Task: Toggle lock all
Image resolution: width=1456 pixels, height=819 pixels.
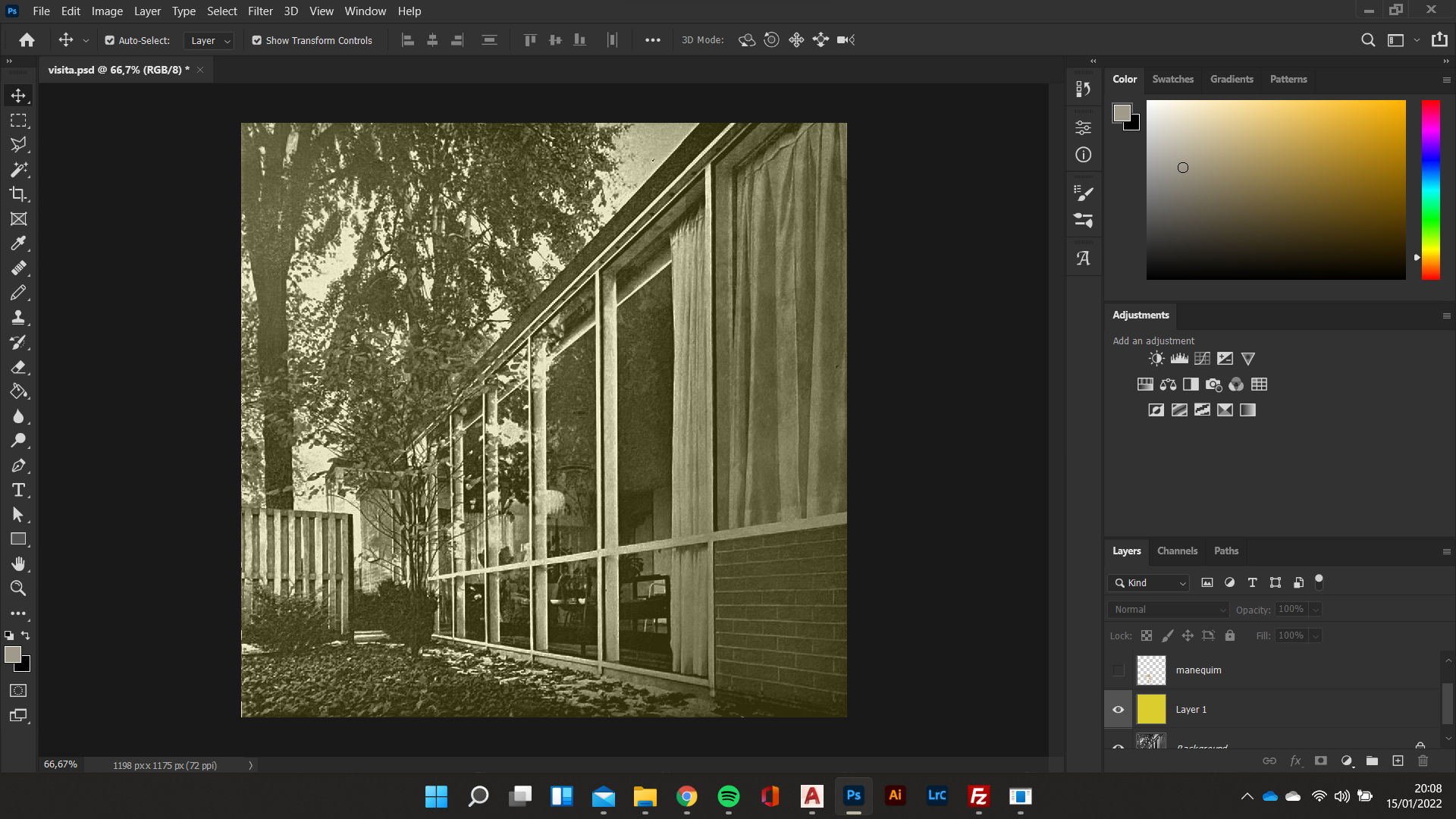Action: (1230, 635)
